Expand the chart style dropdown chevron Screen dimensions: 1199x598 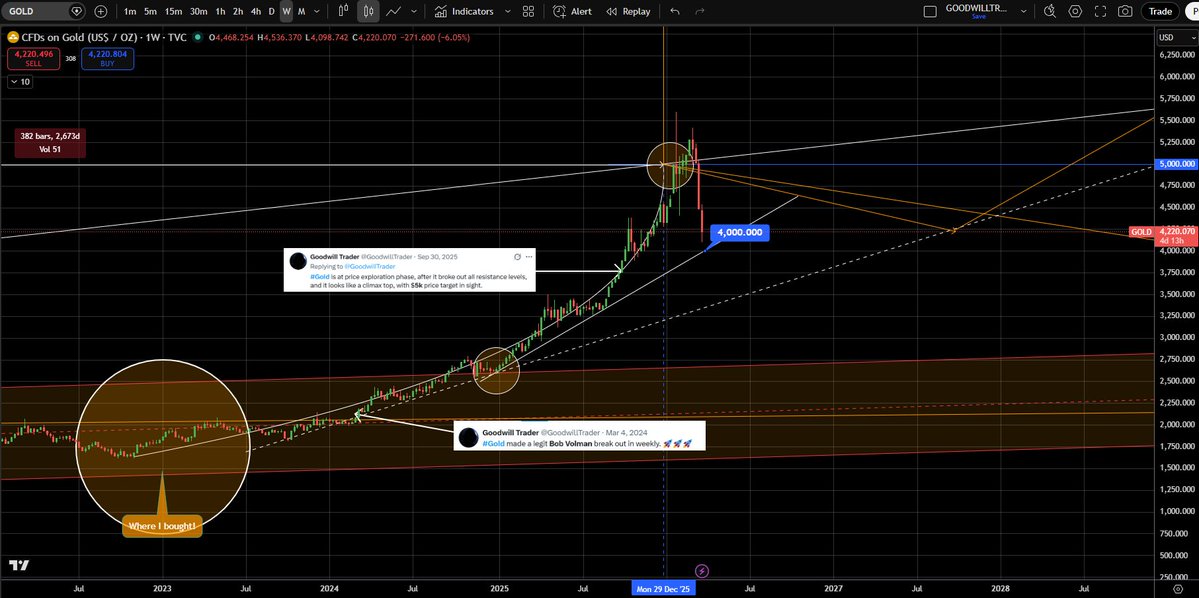pos(414,11)
